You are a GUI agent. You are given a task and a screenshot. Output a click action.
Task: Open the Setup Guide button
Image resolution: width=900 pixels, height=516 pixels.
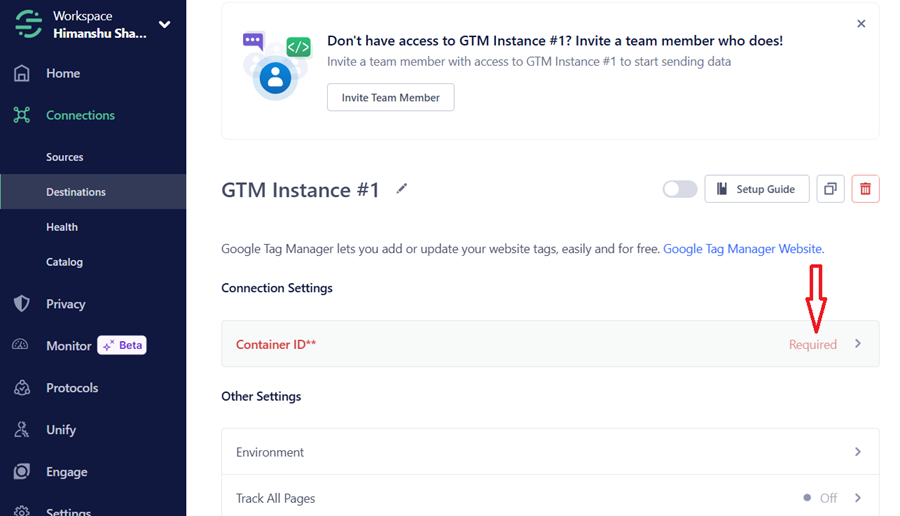[757, 189]
